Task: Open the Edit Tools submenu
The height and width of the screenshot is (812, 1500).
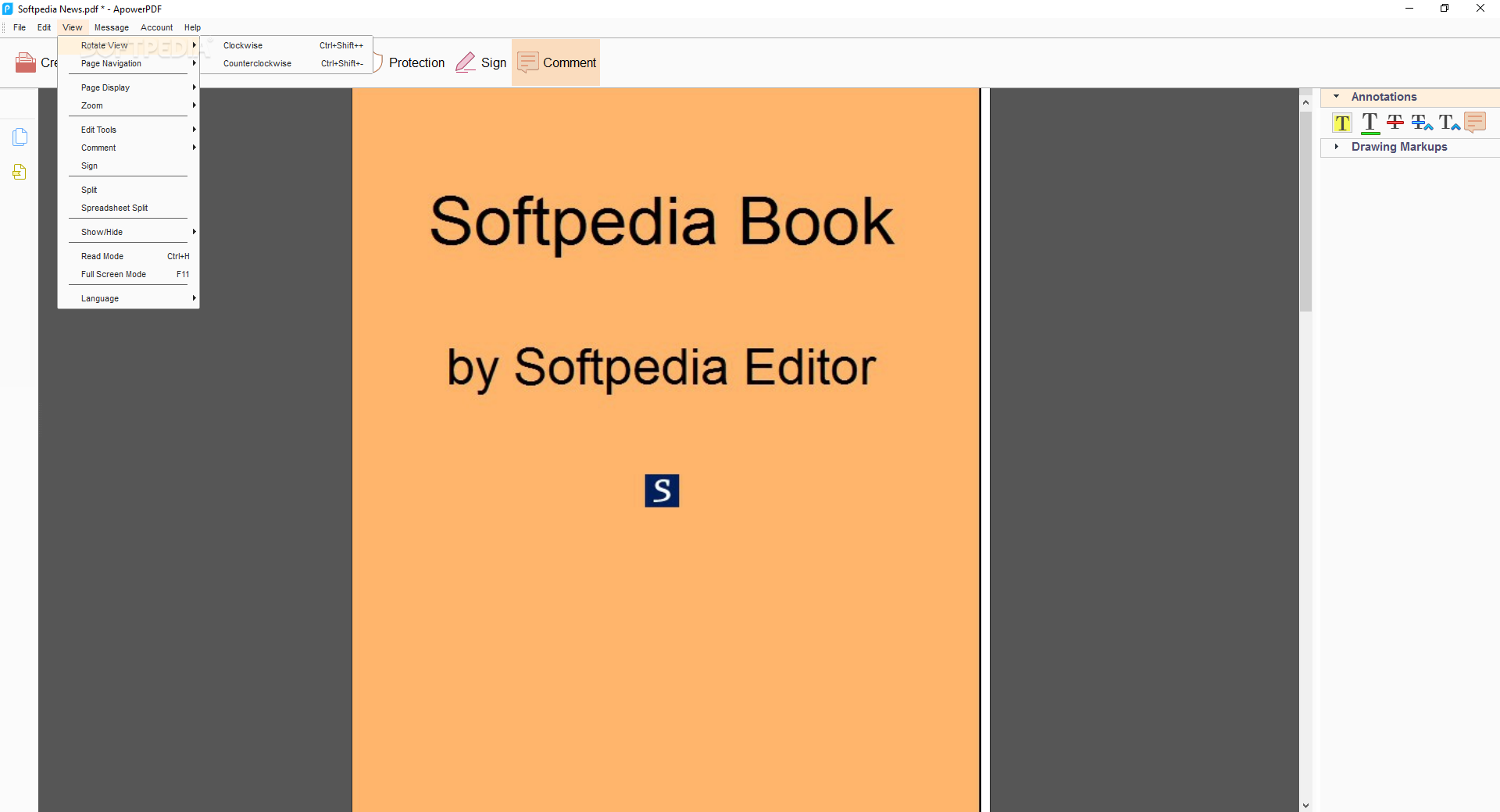Action: [x=129, y=130]
